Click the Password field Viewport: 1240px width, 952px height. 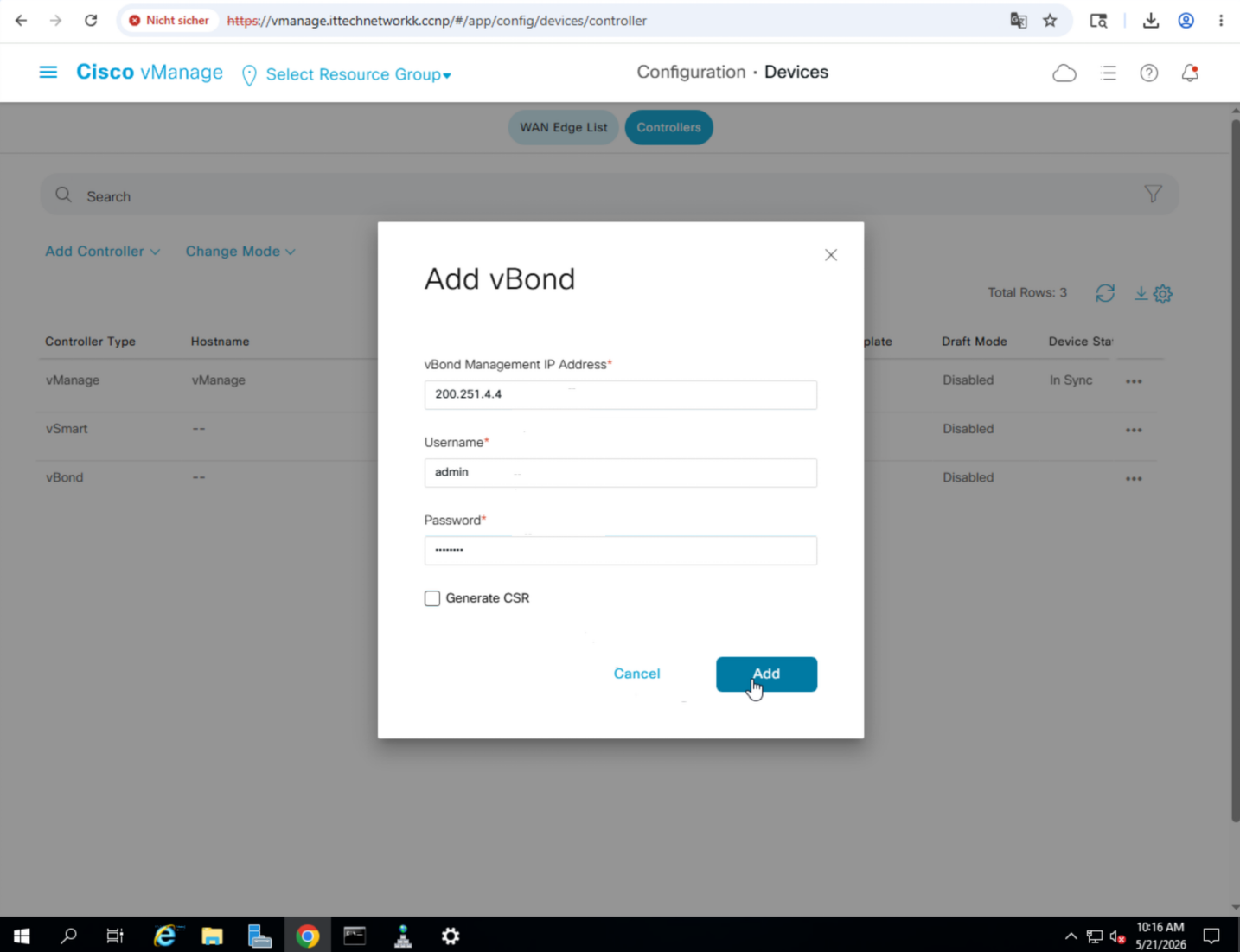pyautogui.click(x=620, y=551)
